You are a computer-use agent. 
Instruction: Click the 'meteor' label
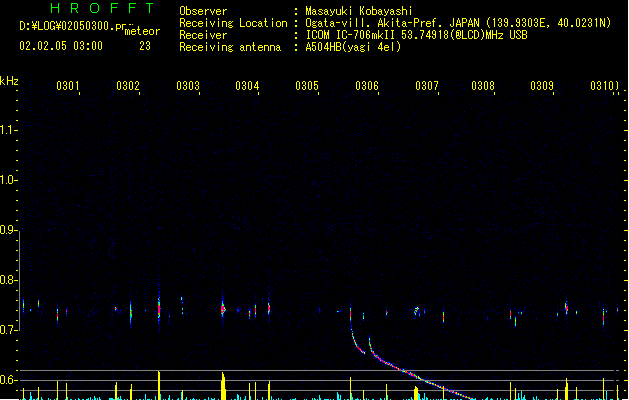point(142,31)
